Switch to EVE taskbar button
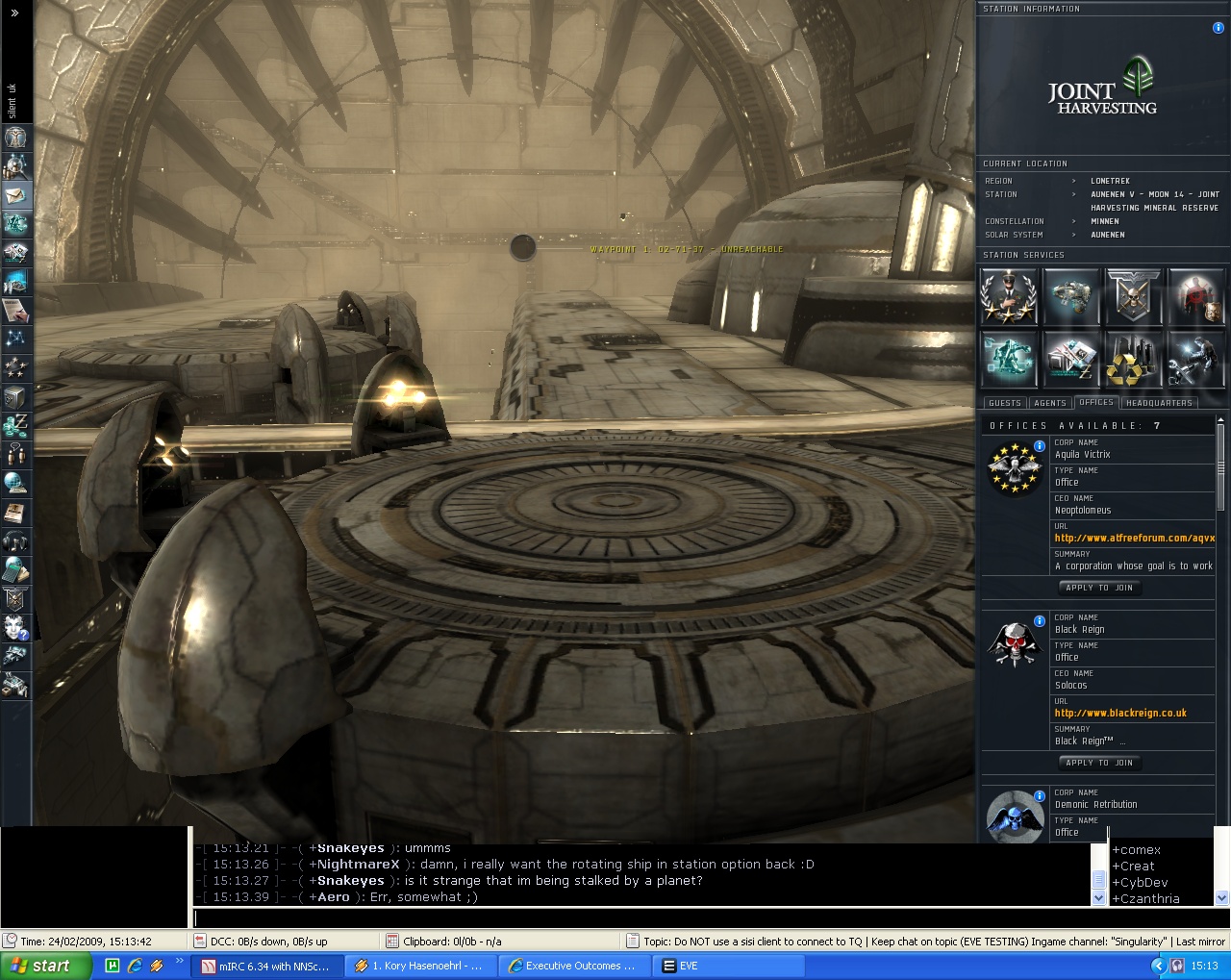This screenshot has height=980, width=1231. click(x=728, y=966)
